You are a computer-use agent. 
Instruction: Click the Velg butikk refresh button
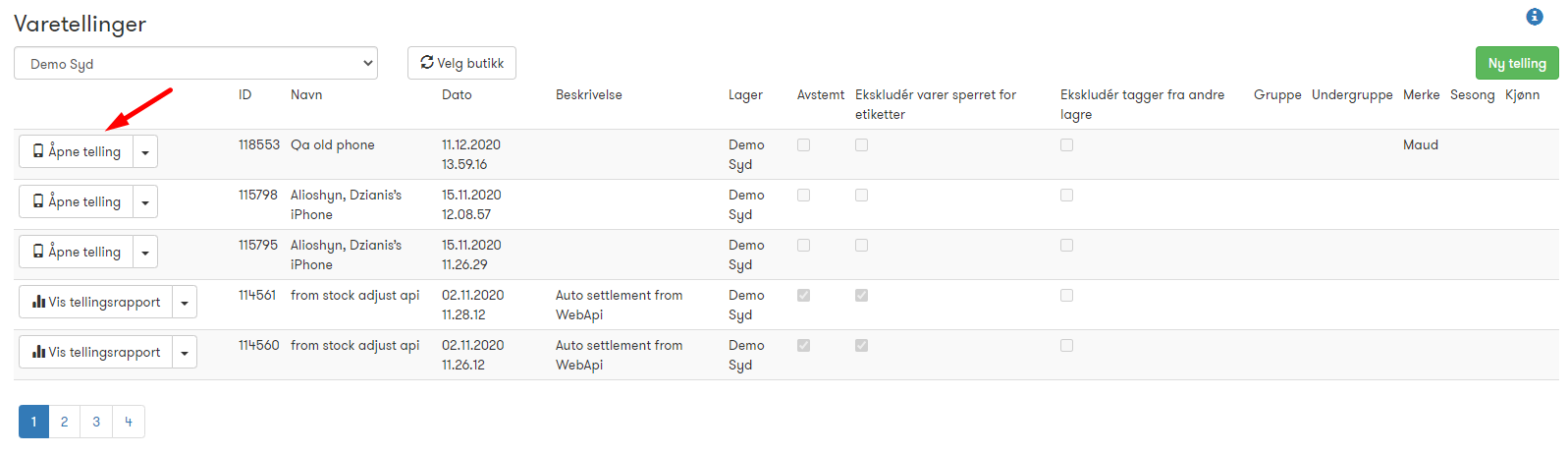click(461, 63)
